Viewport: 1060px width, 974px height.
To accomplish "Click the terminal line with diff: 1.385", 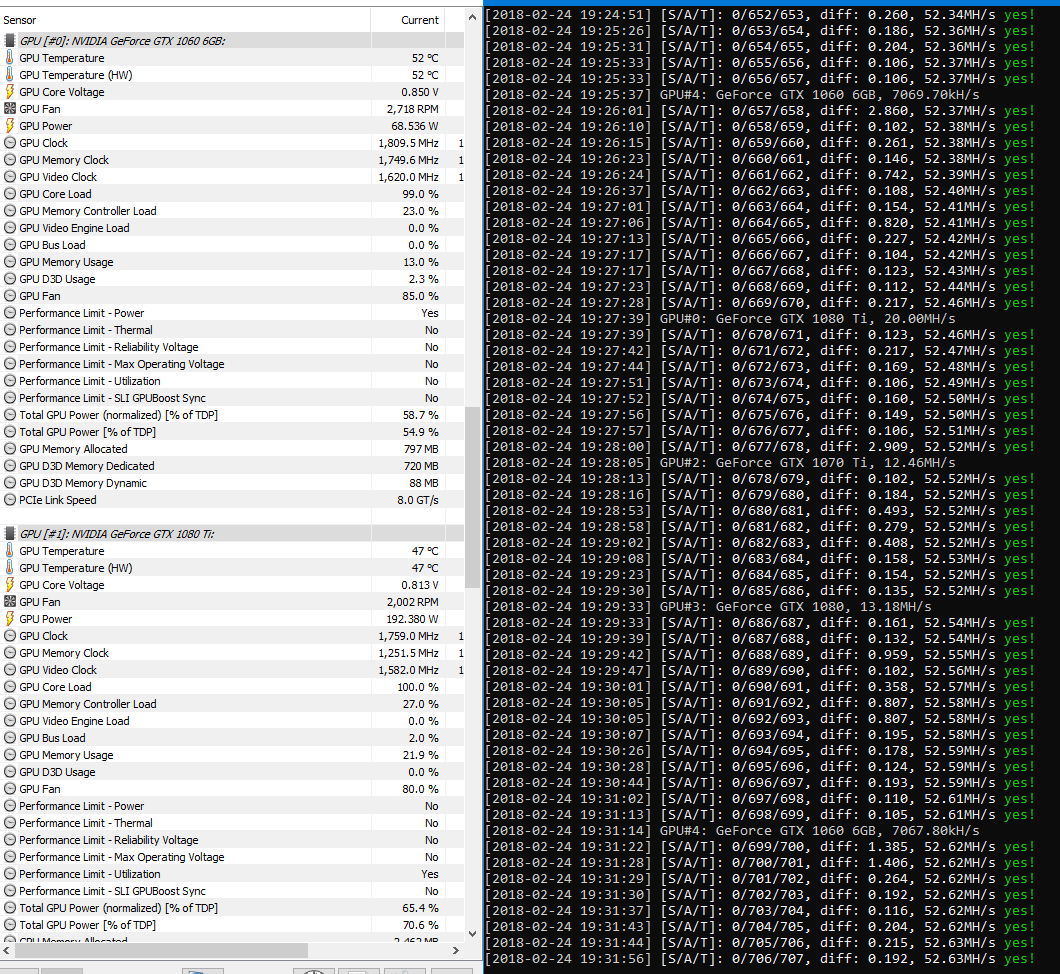I will point(760,846).
